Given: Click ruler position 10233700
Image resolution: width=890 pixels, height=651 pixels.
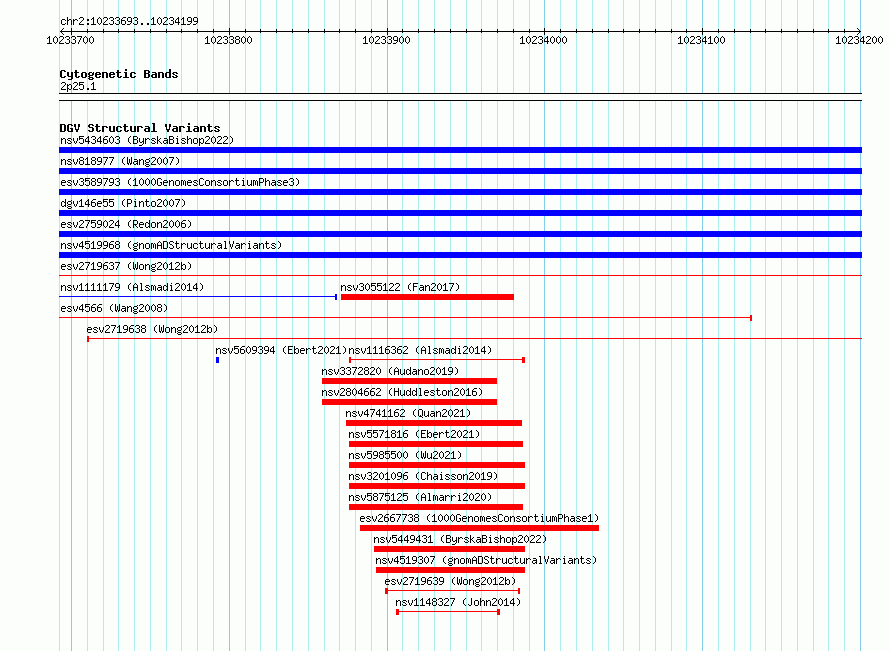Looking at the screenshot, I should [70, 40].
